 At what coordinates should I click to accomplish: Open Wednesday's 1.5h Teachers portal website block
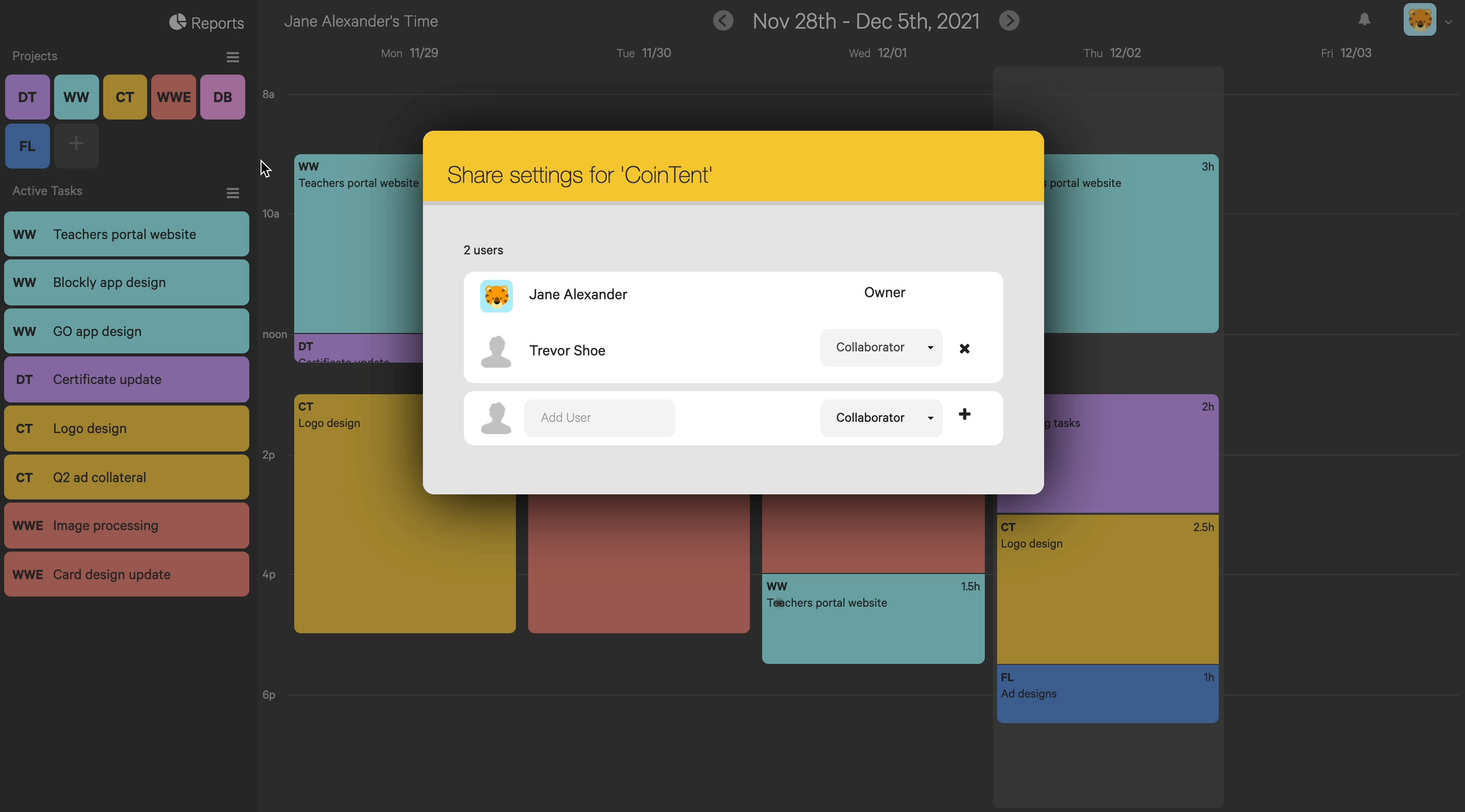tap(873, 618)
